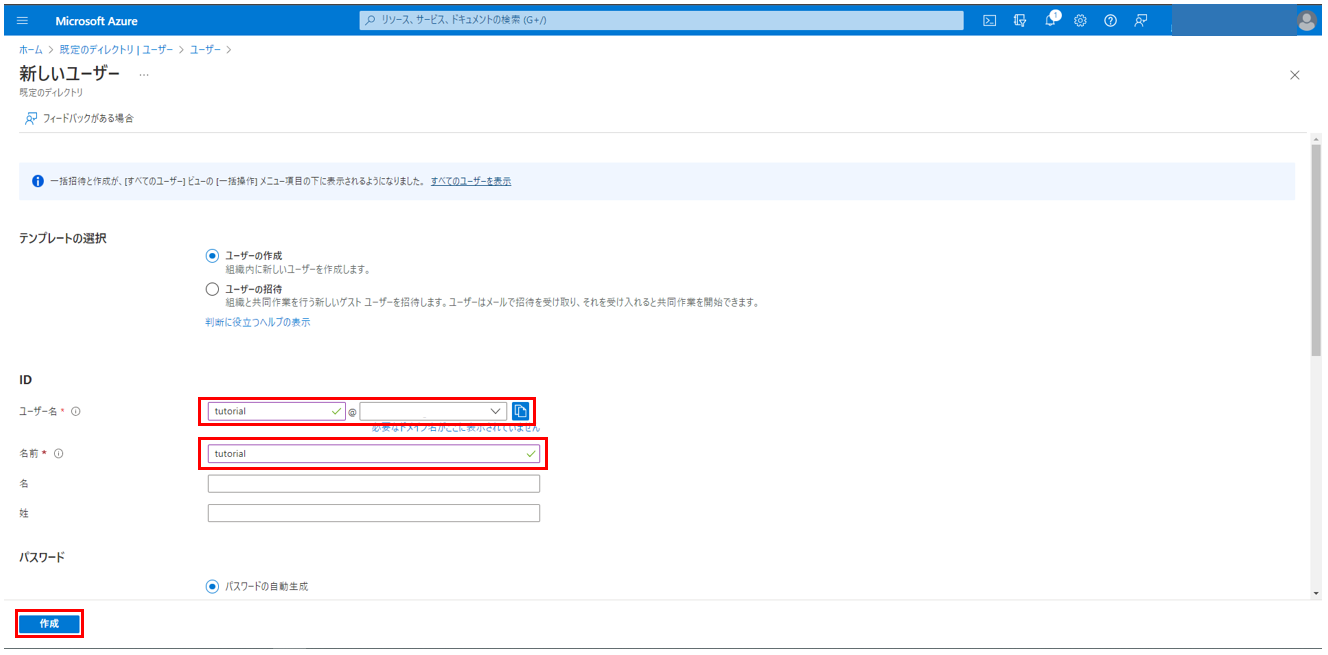
Task: Open the account avatar menu
Action: [x=1306, y=21]
